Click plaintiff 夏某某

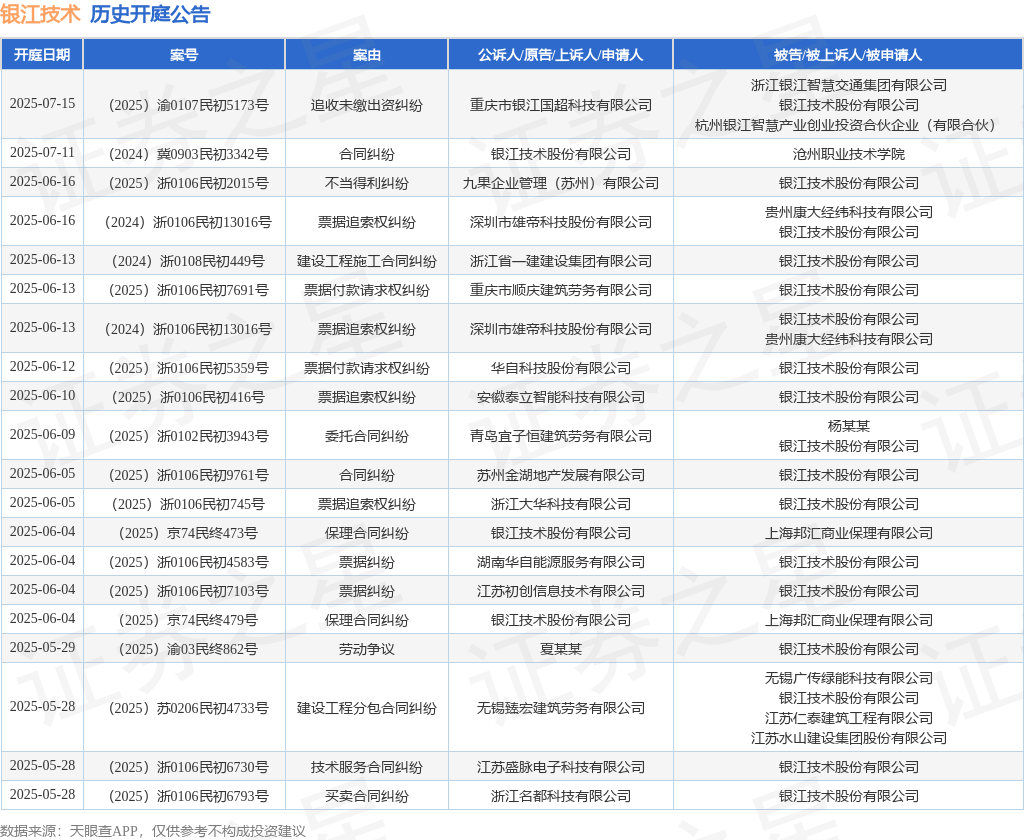[560, 649]
